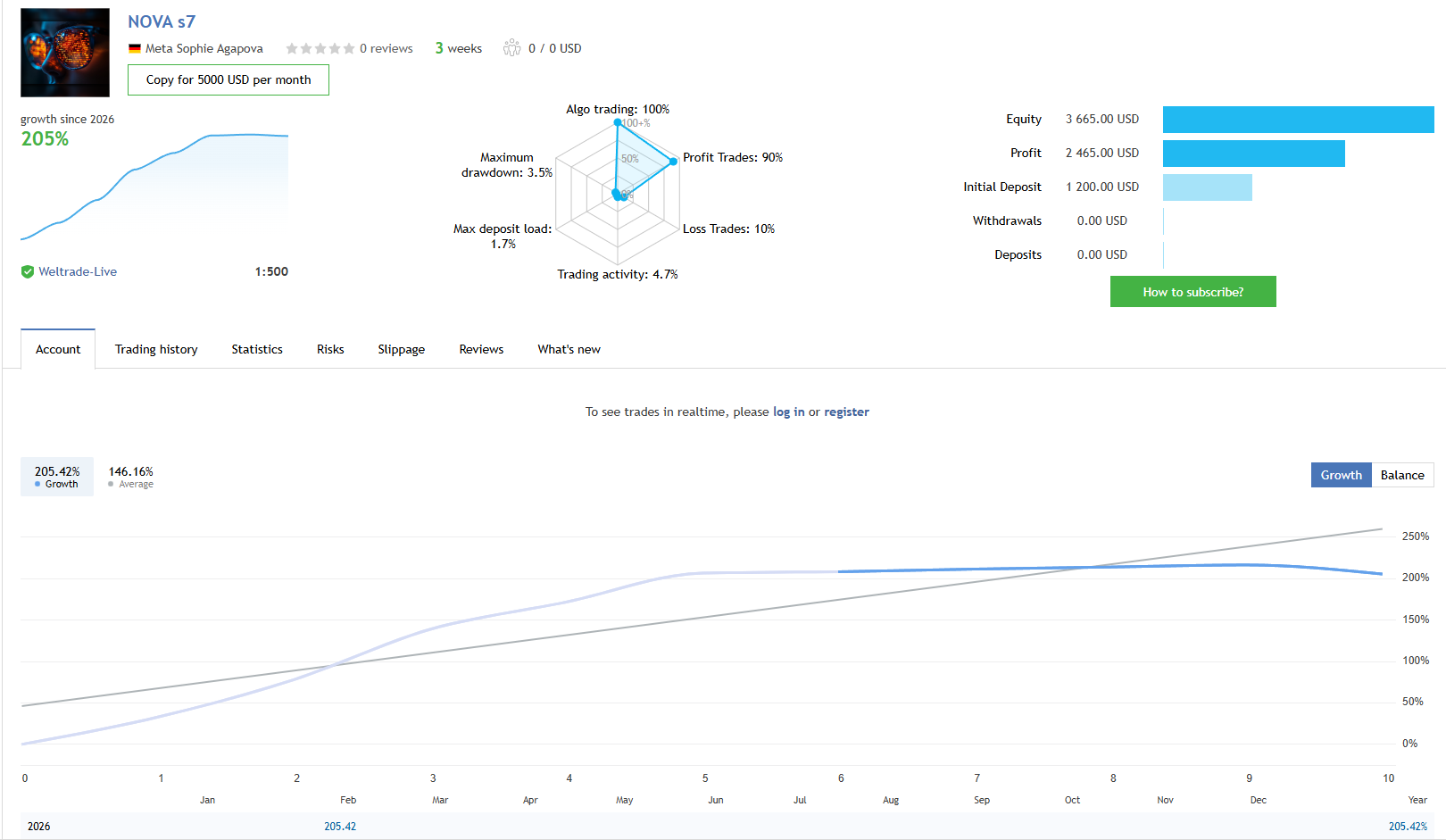Screen dimensions: 1446x840
Task: Switch to the What's new tab
Action: point(569,349)
